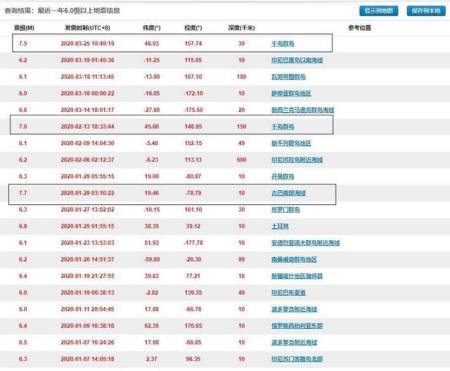Select the depth 180 cell
The image size is (450, 371).
(x=242, y=77)
